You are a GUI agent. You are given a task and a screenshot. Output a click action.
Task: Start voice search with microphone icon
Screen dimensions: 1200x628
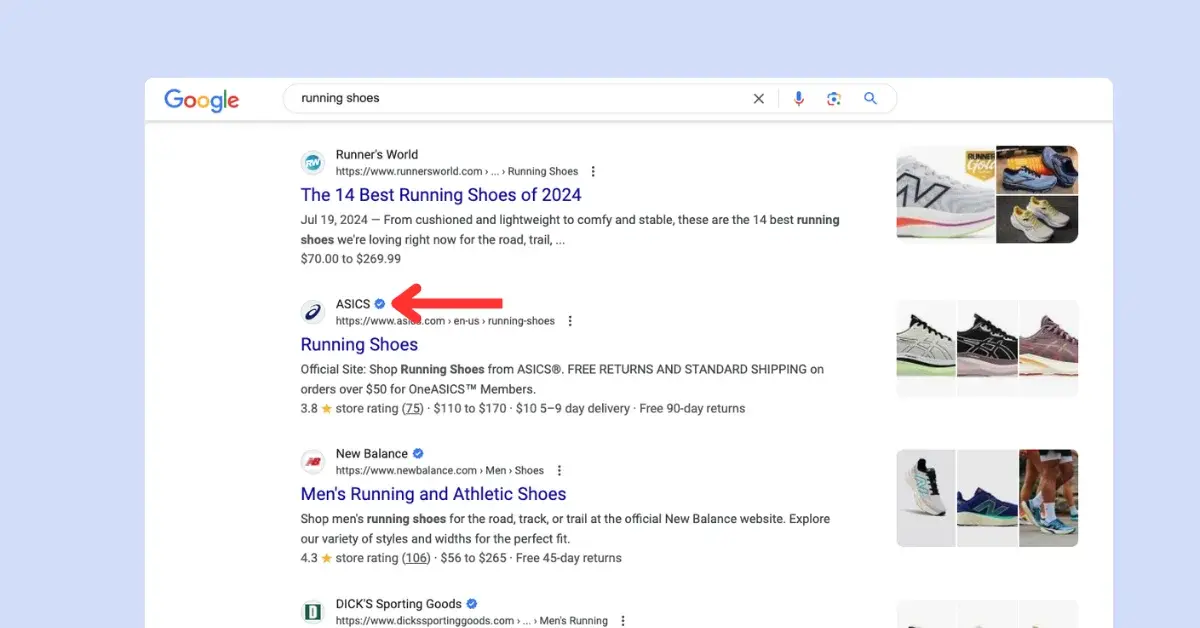(798, 98)
